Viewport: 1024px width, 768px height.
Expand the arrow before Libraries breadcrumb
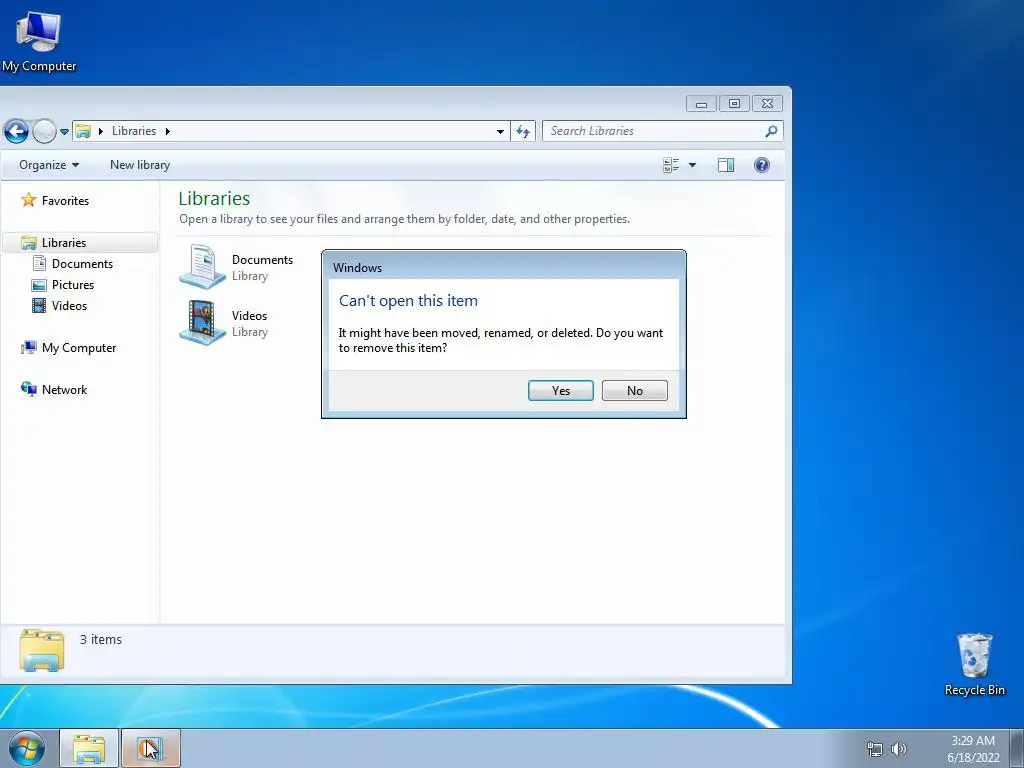pos(101,131)
